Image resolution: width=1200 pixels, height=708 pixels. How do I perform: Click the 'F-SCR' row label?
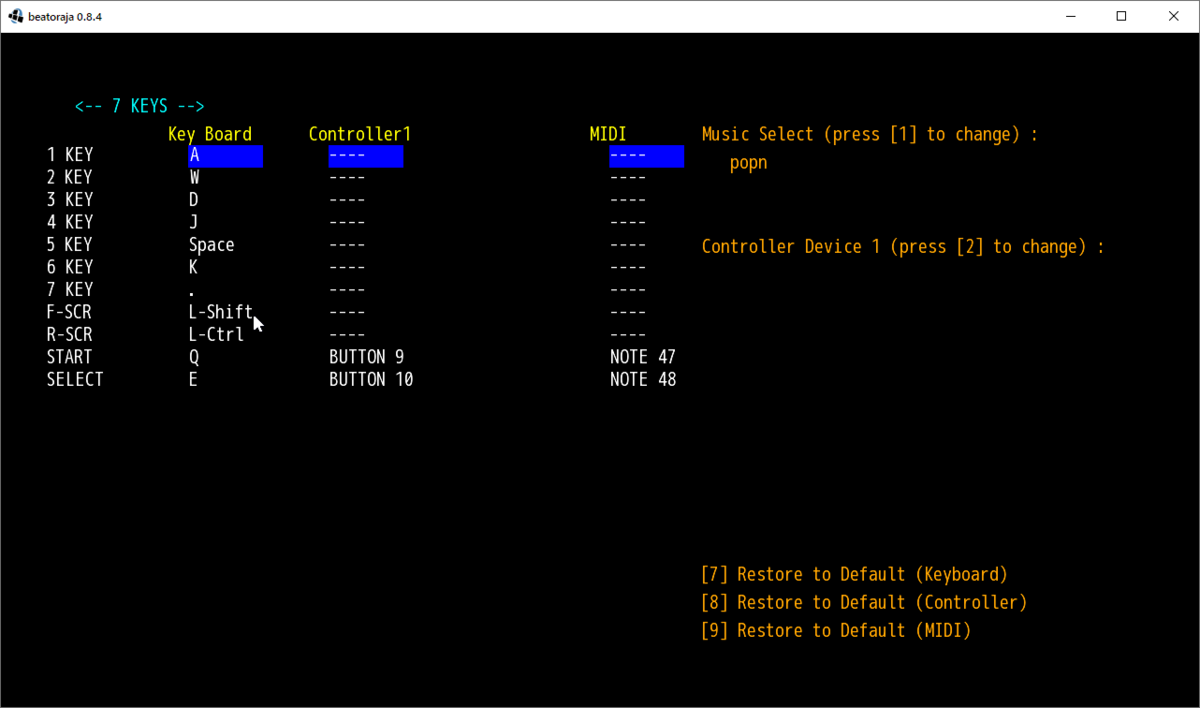click(70, 312)
